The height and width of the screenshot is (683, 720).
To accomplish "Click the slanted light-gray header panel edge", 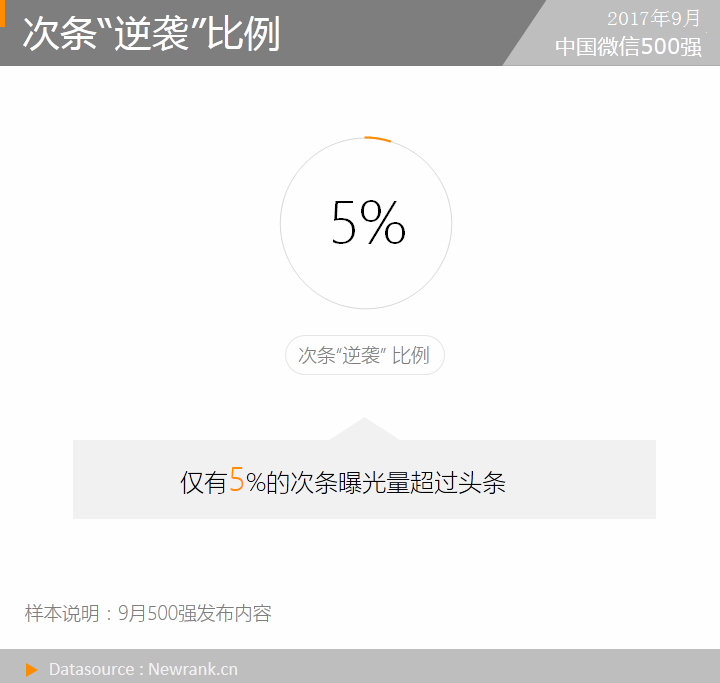I will coord(525,33).
